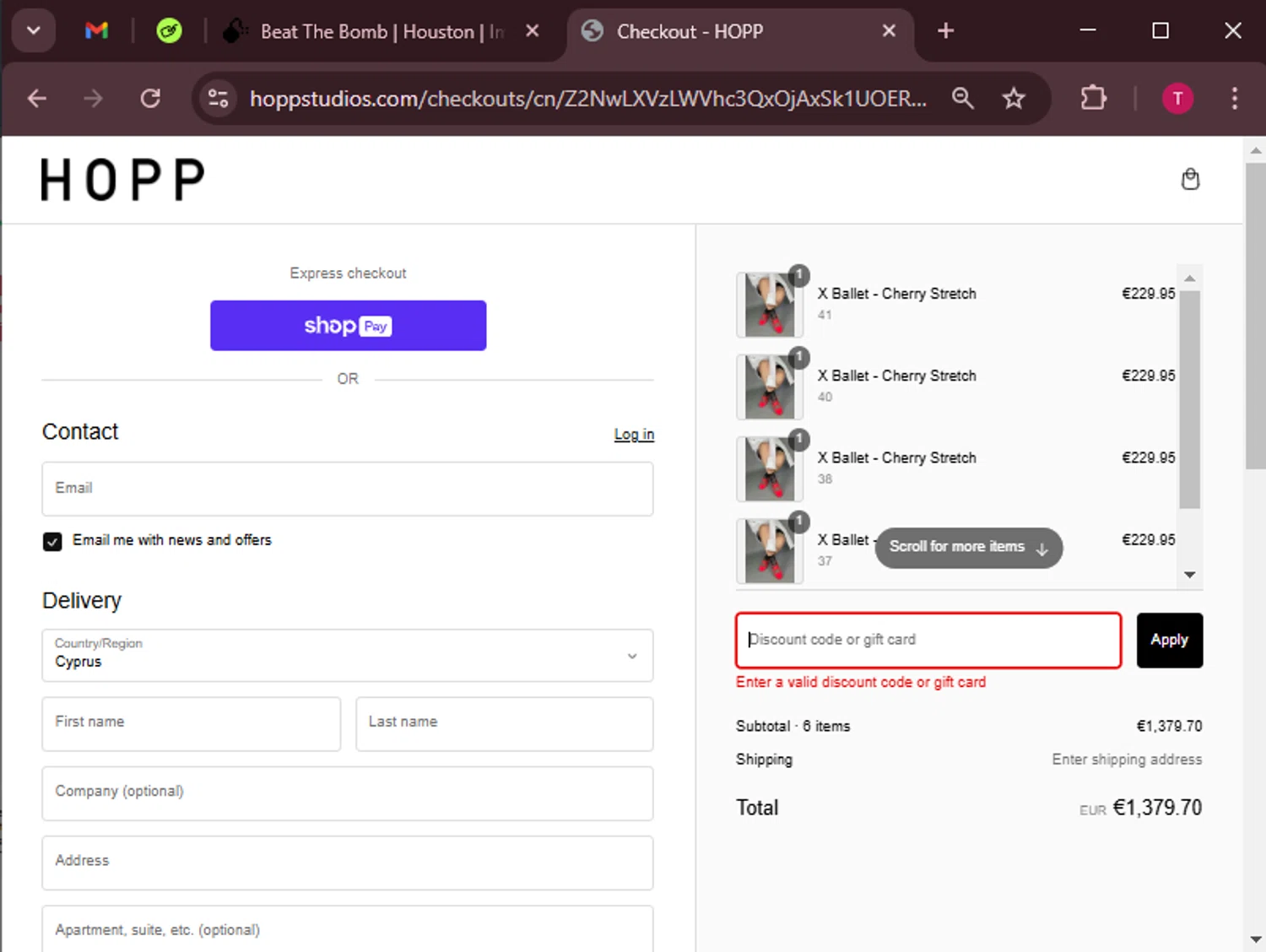Open Chrome three-dot menu
Screen dimensions: 1266x952
1234,99
